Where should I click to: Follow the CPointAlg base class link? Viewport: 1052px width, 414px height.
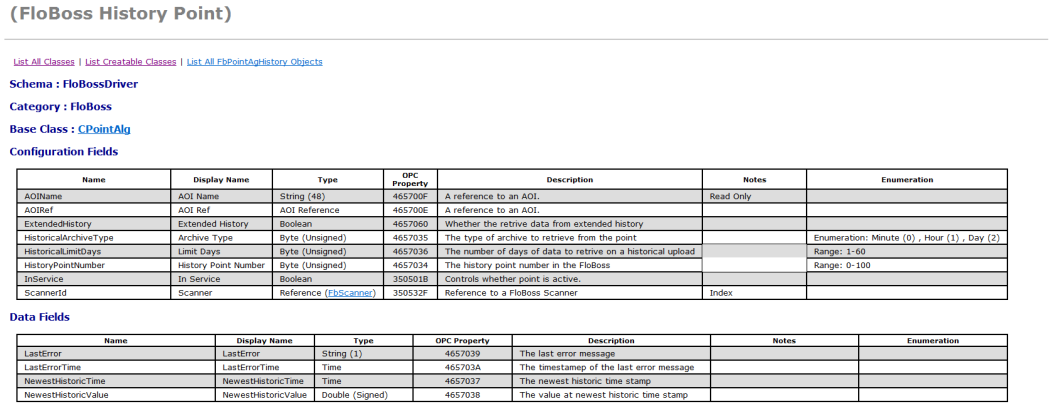(x=104, y=129)
